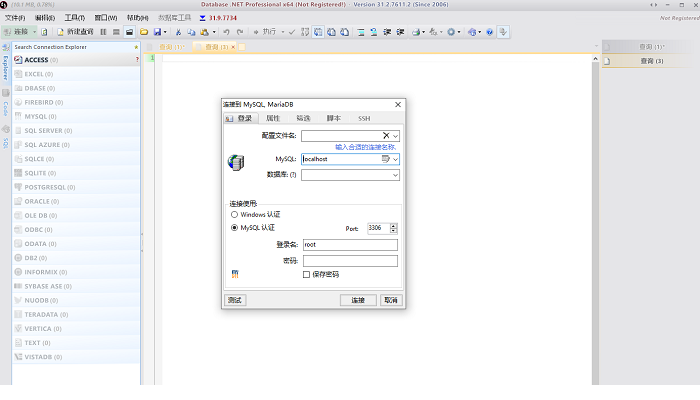Viewport: 700px width, 400px height.
Task: Select MySQL 认证 radio button
Action: [234, 228]
